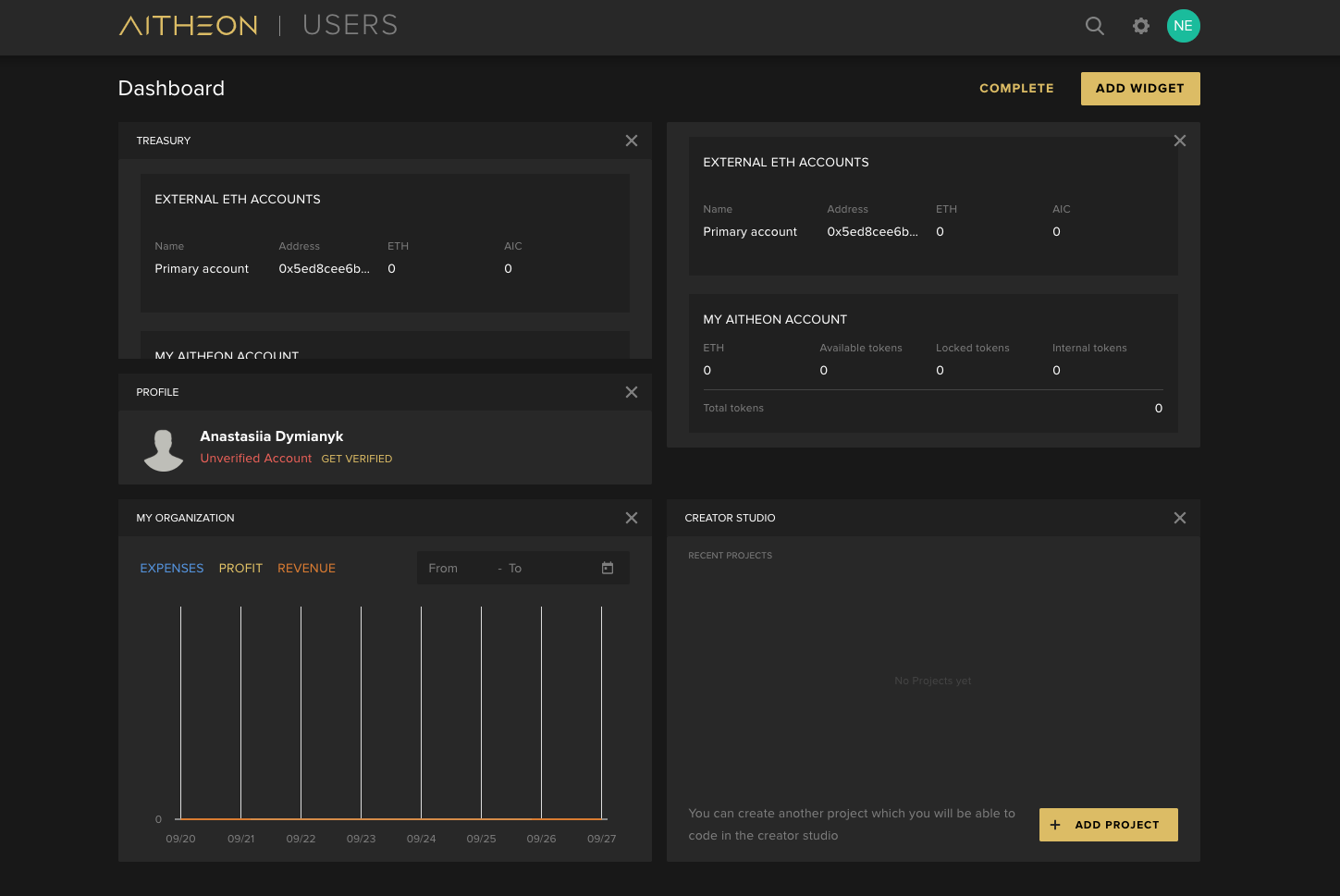Click the ADD PROJECT button label

(1117, 825)
